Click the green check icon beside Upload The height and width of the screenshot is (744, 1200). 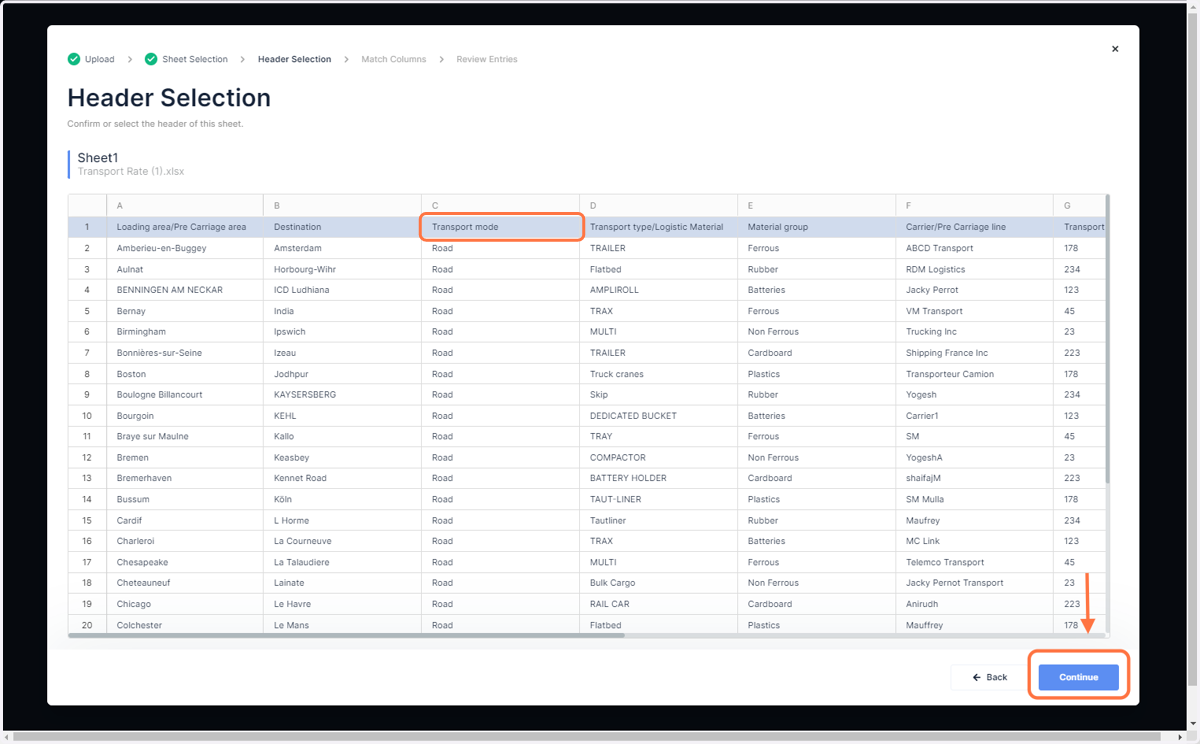(x=74, y=59)
